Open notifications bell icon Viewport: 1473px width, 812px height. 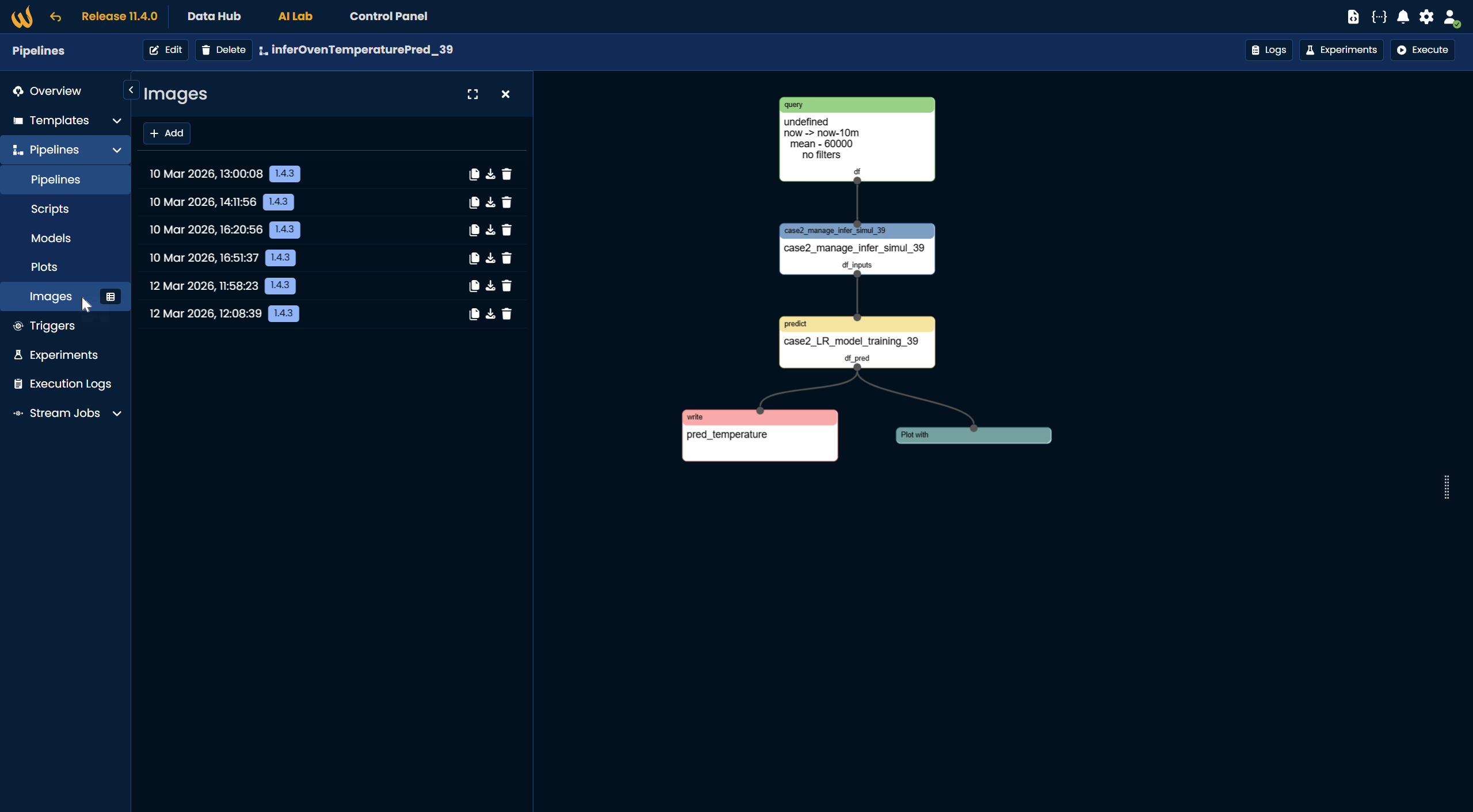[x=1403, y=17]
